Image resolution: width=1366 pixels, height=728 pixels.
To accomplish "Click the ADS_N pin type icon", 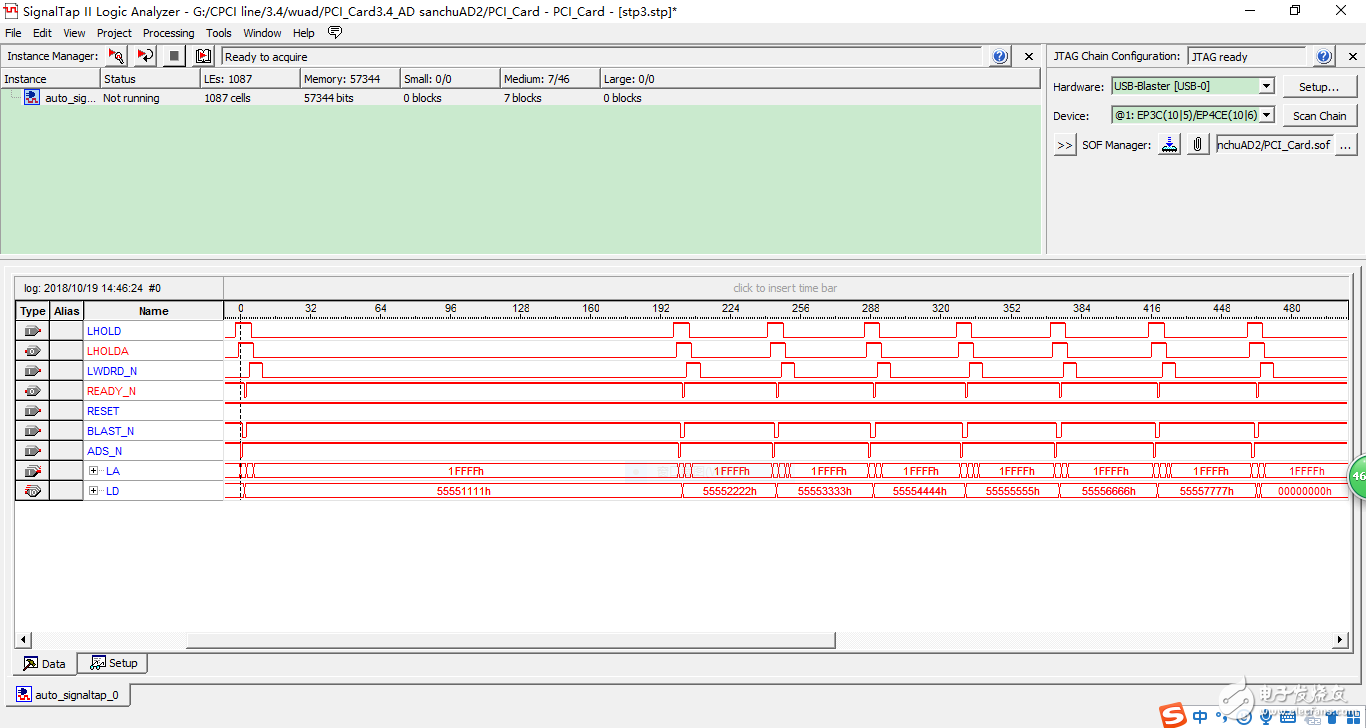I will click(33, 451).
